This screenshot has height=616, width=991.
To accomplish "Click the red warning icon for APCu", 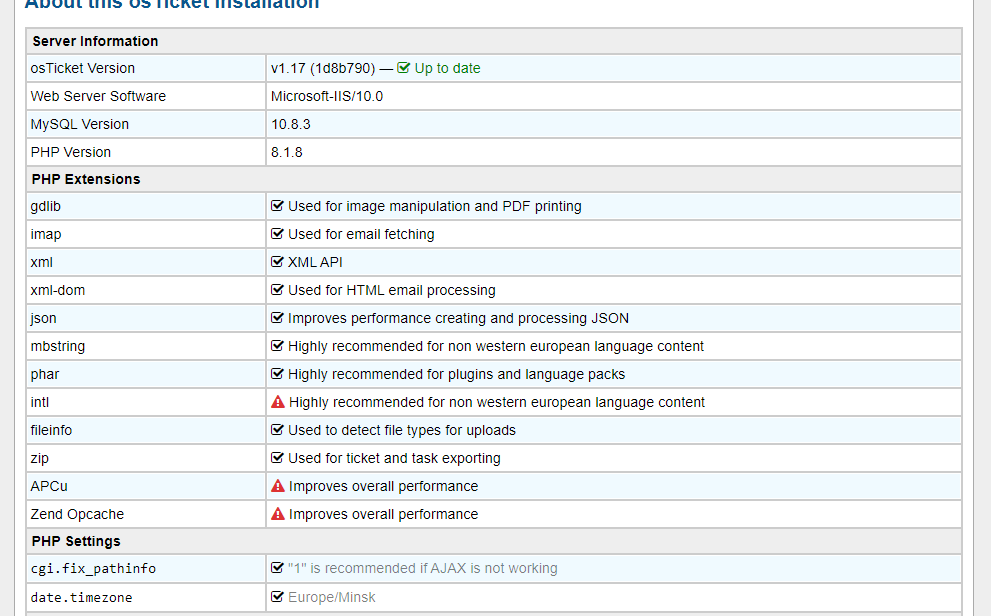I will click(277, 486).
